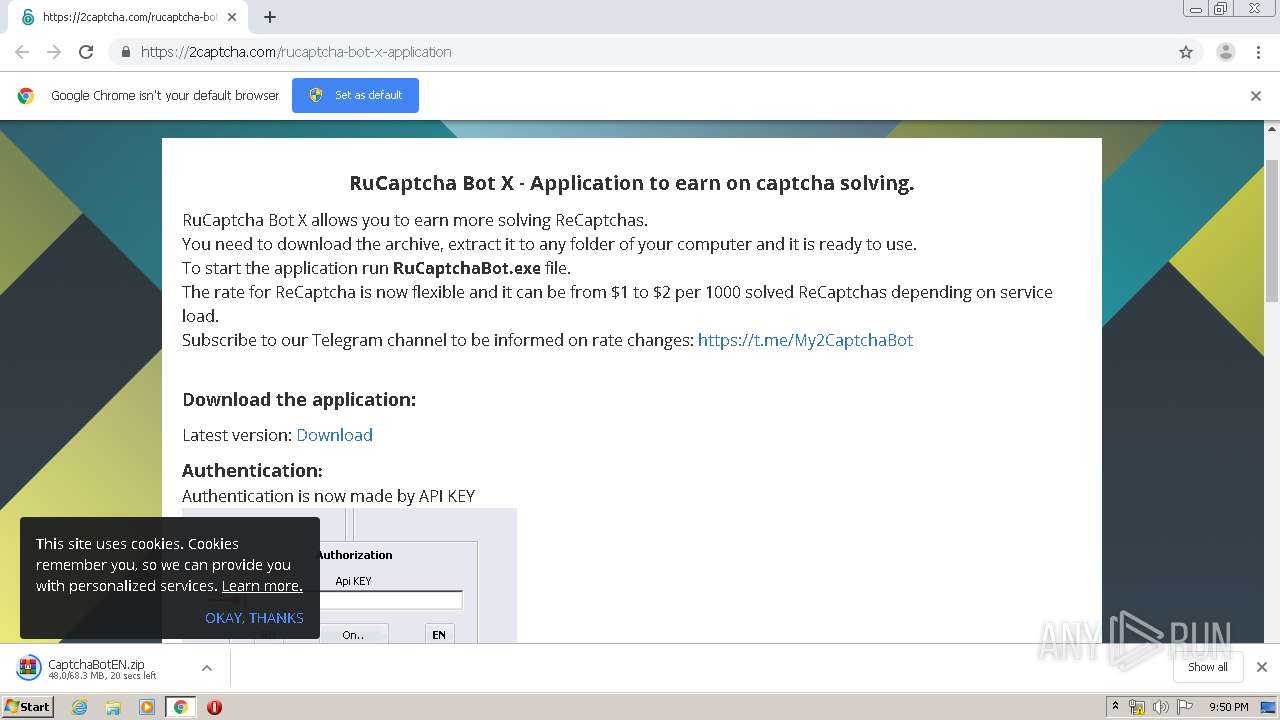Open the media player taskbar icon

coord(147,707)
